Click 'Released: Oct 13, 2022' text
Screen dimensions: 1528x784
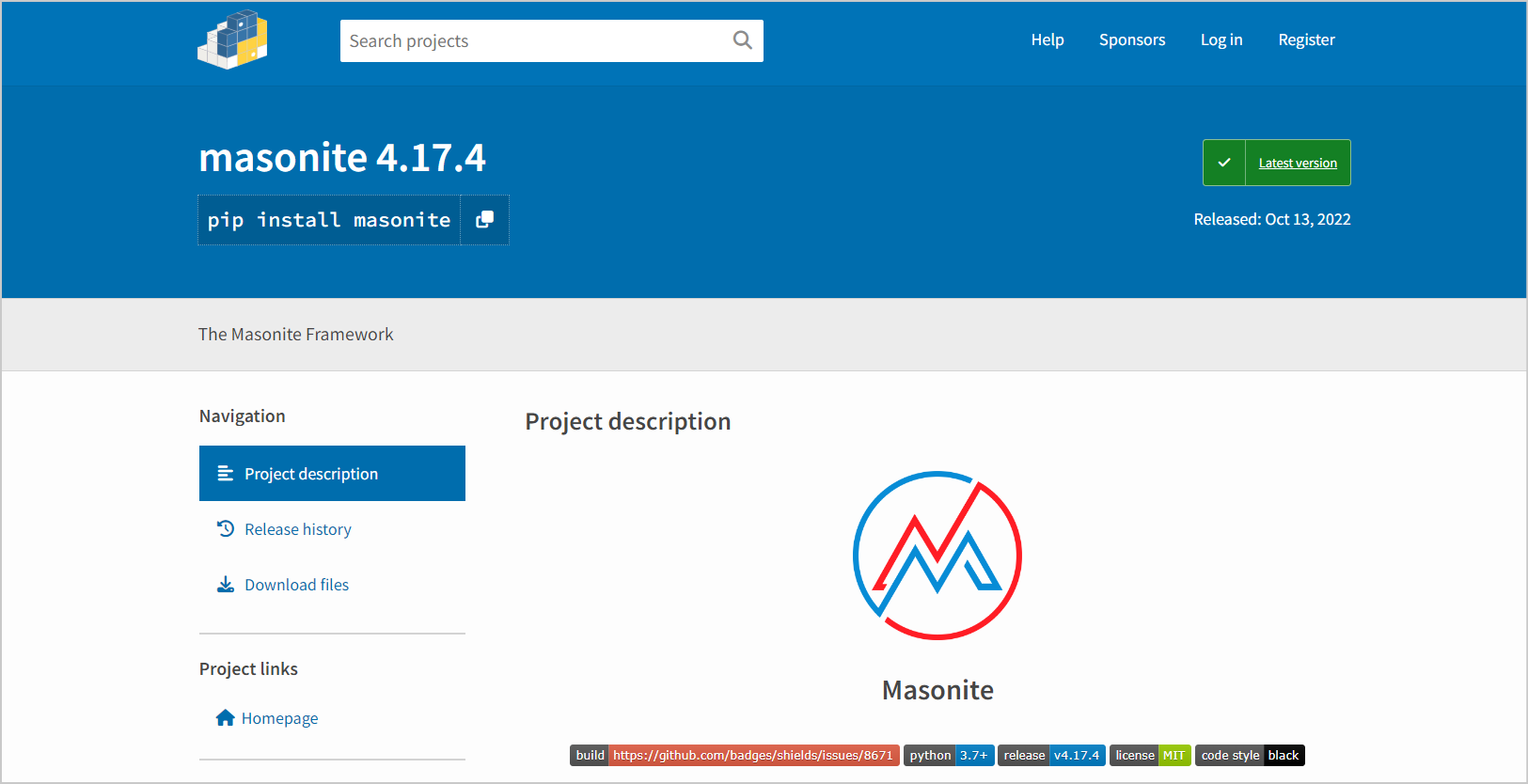[1272, 219]
